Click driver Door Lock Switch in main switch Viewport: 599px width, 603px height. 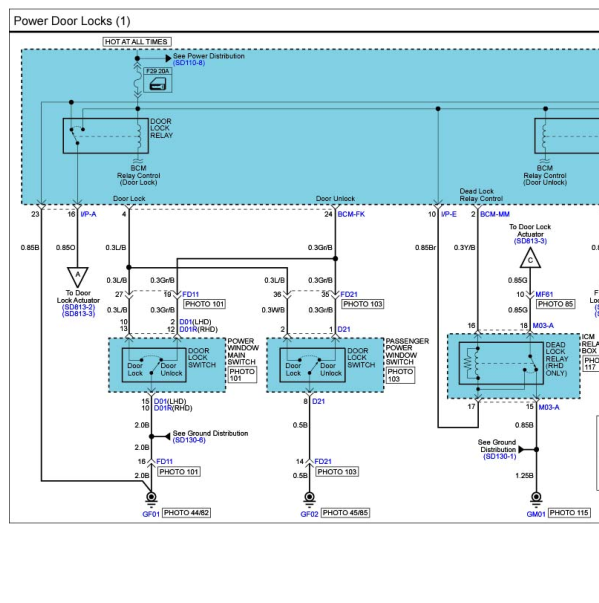(x=154, y=365)
